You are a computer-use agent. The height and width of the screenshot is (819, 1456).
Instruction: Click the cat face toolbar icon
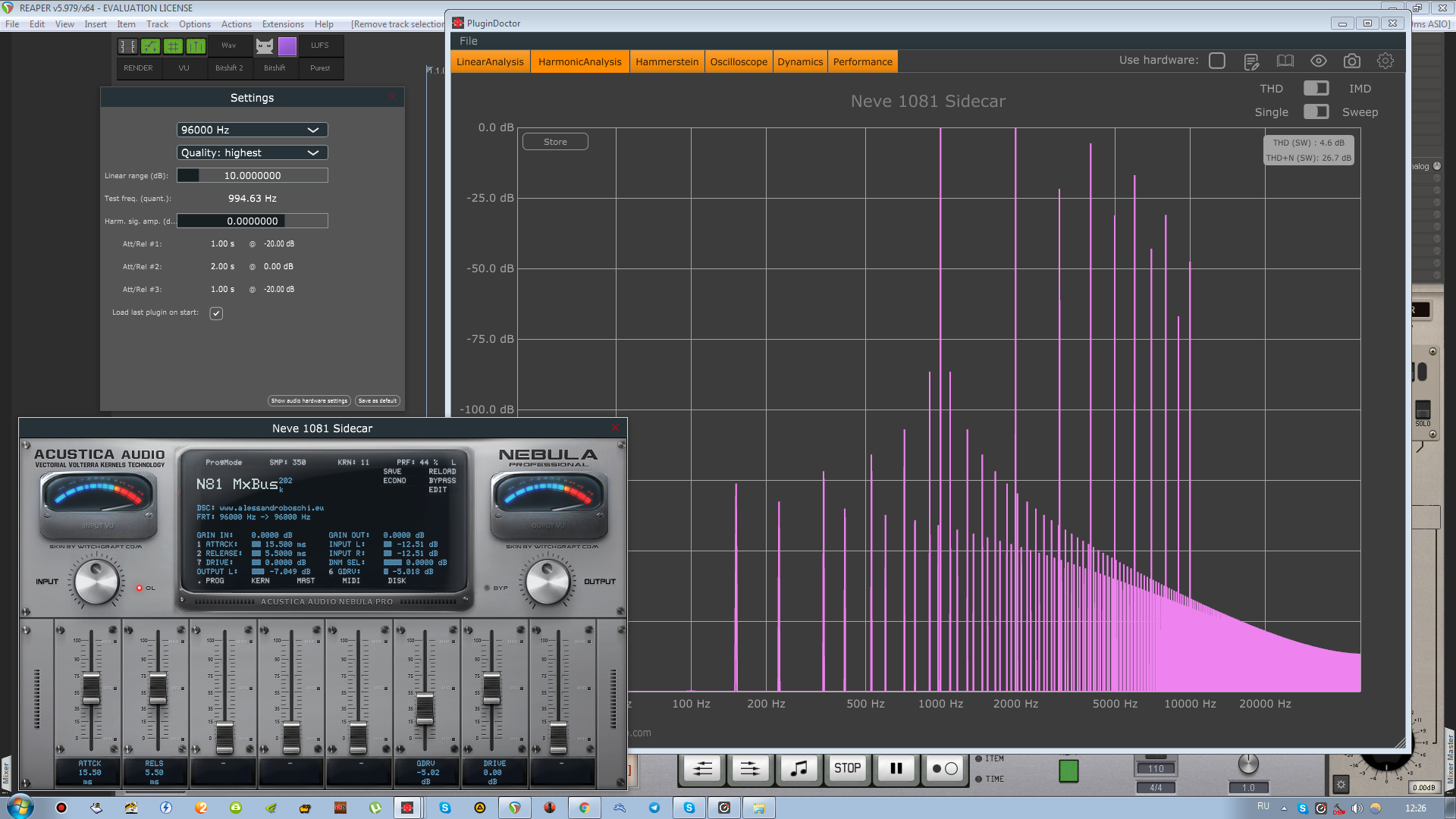[264, 46]
